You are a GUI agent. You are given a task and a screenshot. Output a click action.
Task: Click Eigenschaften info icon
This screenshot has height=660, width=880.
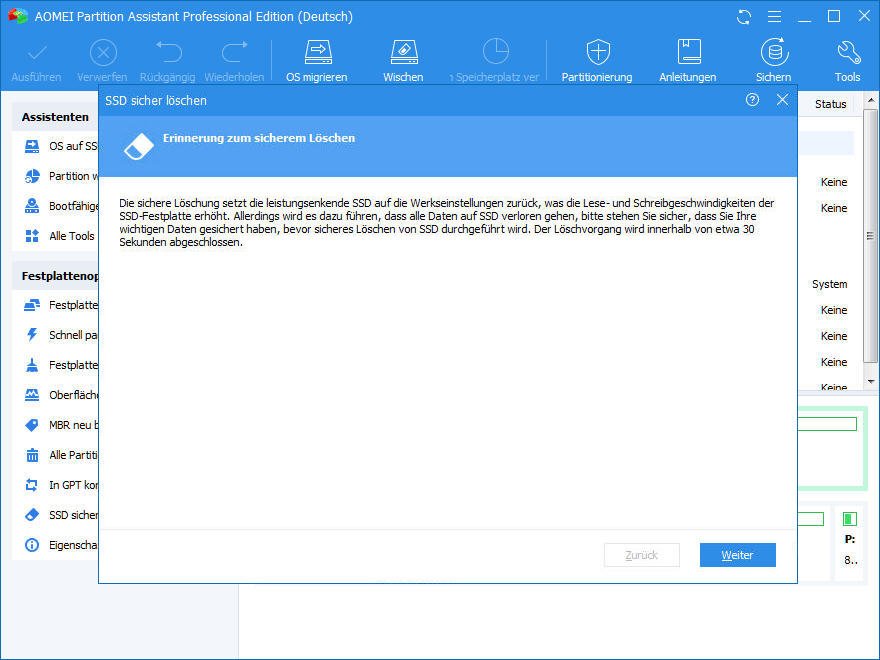click(32, 545)
